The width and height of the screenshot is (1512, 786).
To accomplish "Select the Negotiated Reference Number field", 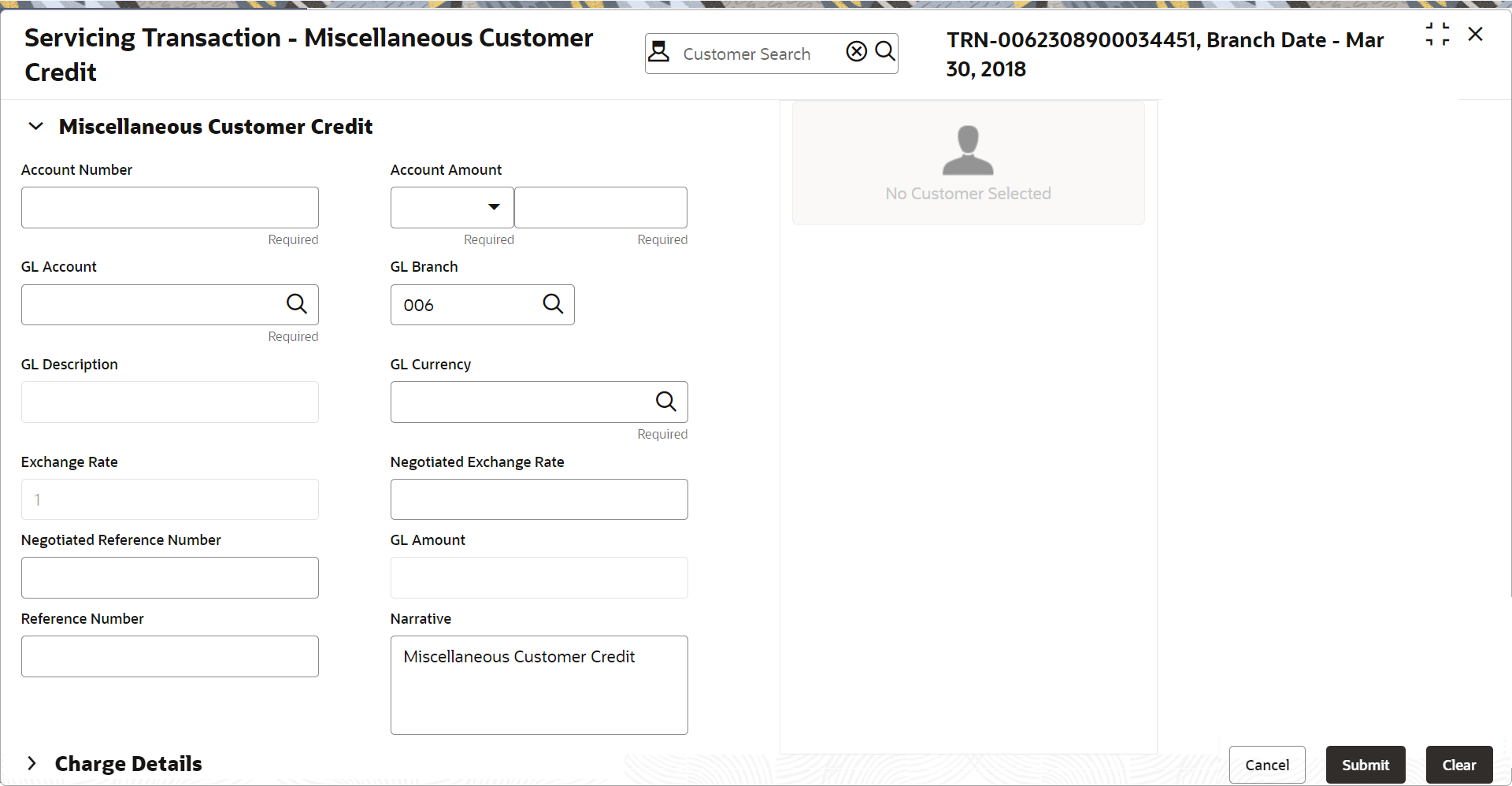I will 169,577.
